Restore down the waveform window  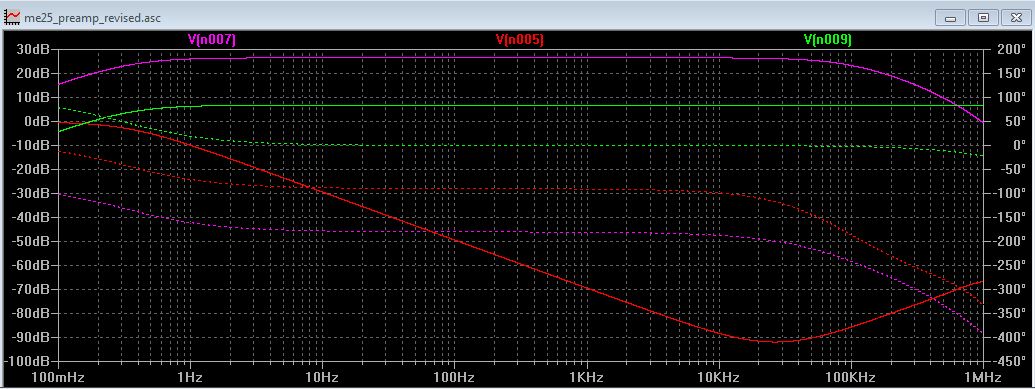point(984,18)
